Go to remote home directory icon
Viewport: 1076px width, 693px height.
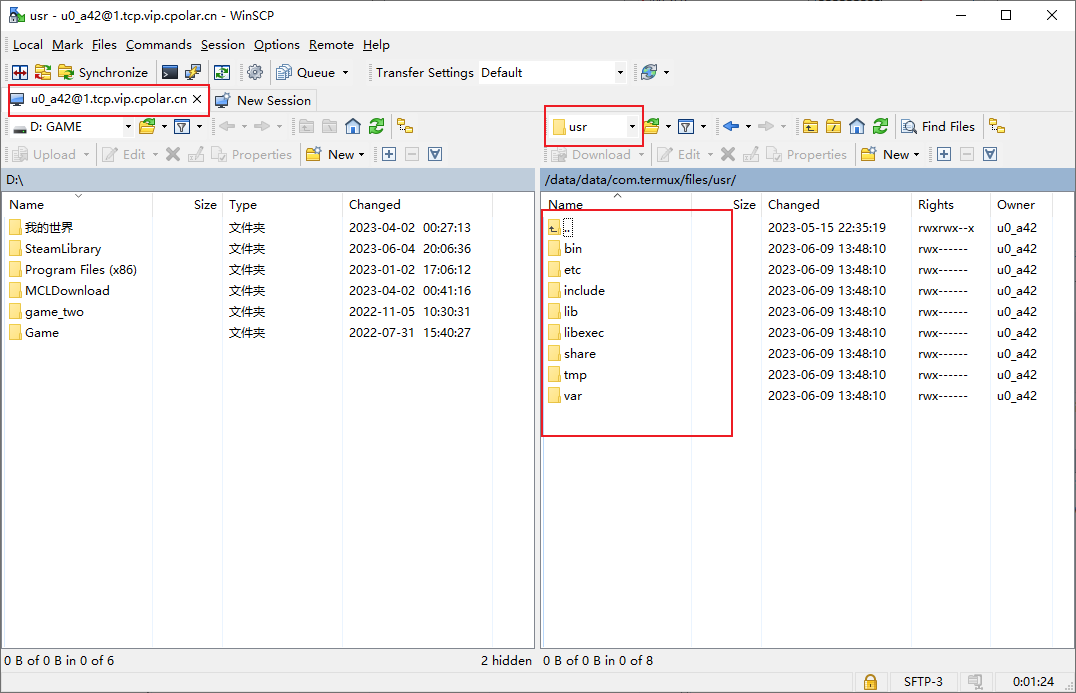856,126
